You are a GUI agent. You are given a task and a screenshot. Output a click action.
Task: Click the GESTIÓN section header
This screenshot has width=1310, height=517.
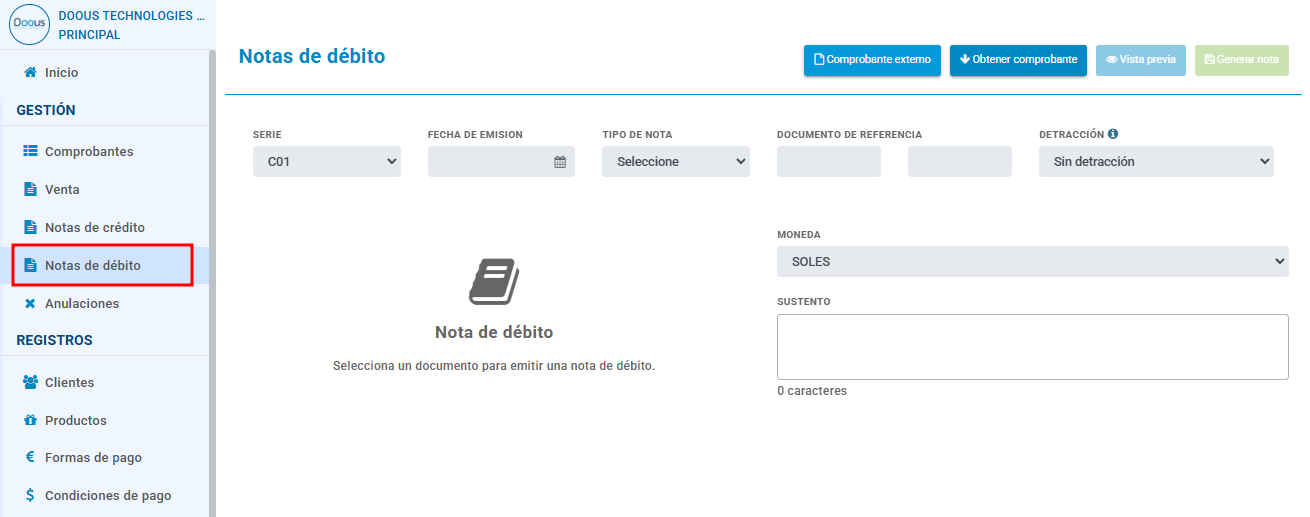click(x=46, y=110)
